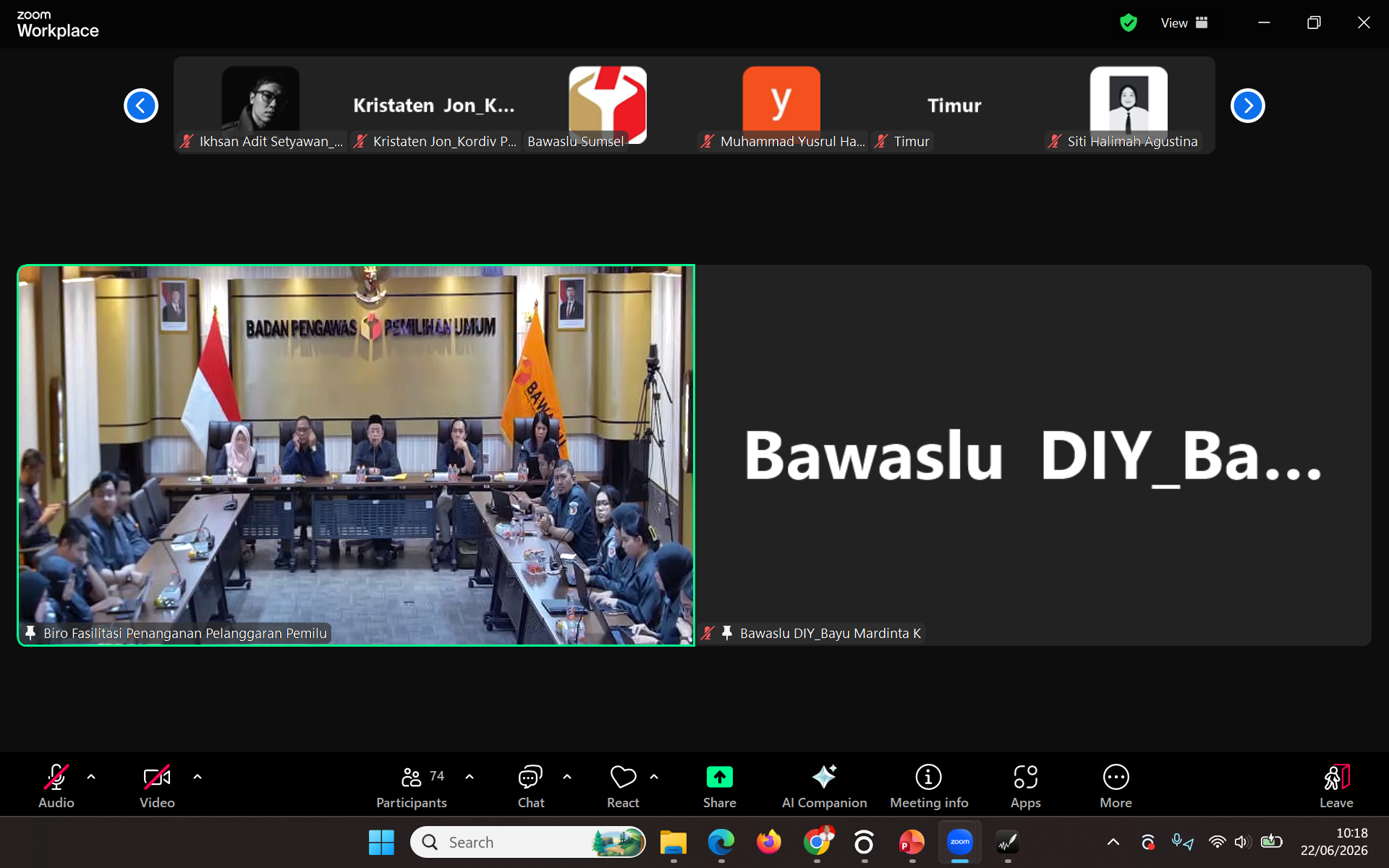Show next participants with right arrow

pyautogui.click(x=1248, y=106)
